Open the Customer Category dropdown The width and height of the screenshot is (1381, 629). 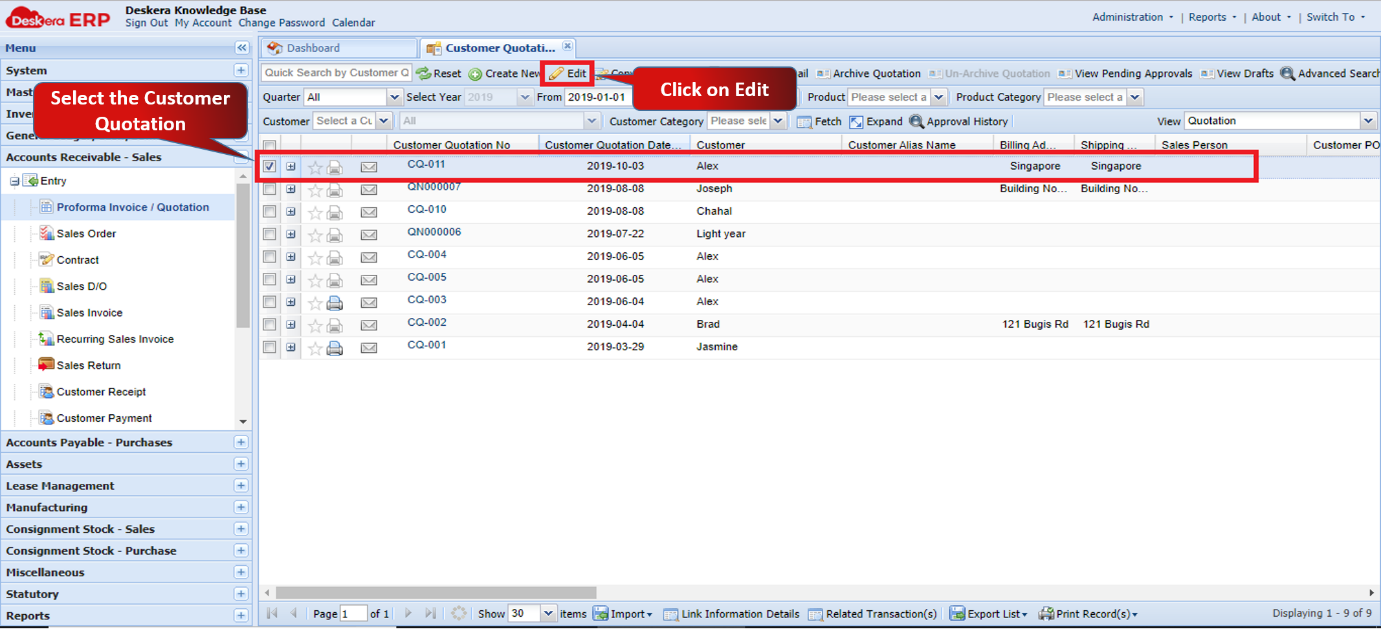coord(777,121)
